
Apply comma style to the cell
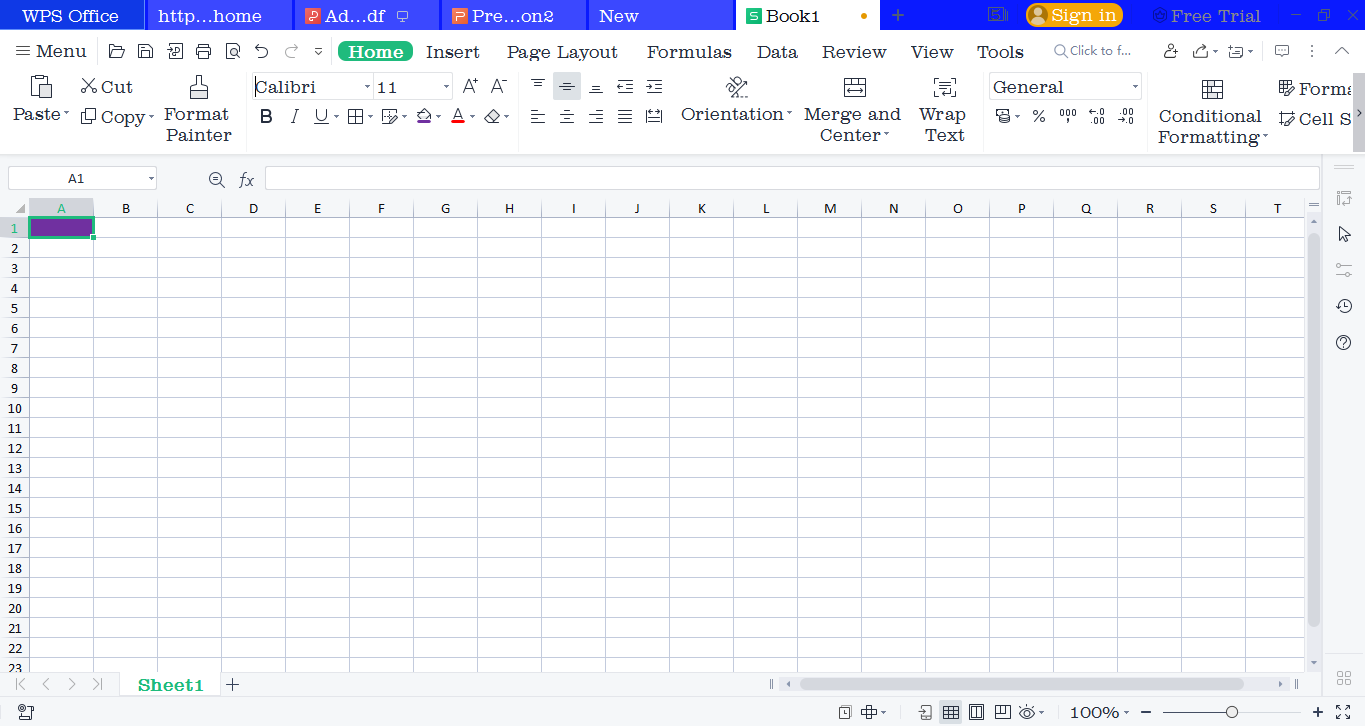click(1067, 116)
